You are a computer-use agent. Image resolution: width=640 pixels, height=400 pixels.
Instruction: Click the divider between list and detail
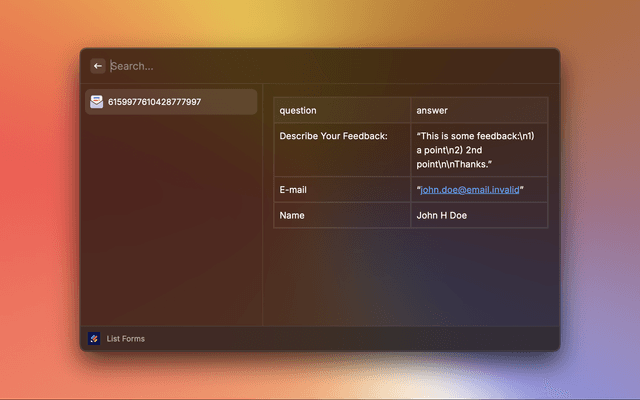263,200
